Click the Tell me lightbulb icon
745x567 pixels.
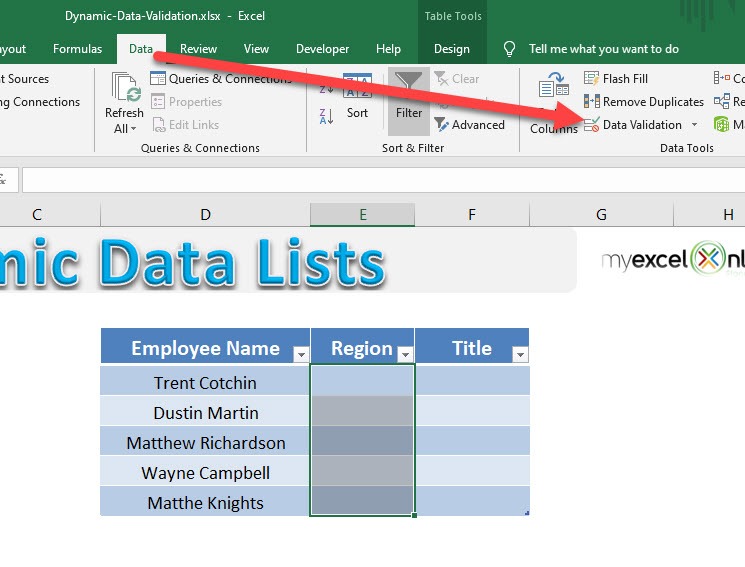(x=509, y=49)
